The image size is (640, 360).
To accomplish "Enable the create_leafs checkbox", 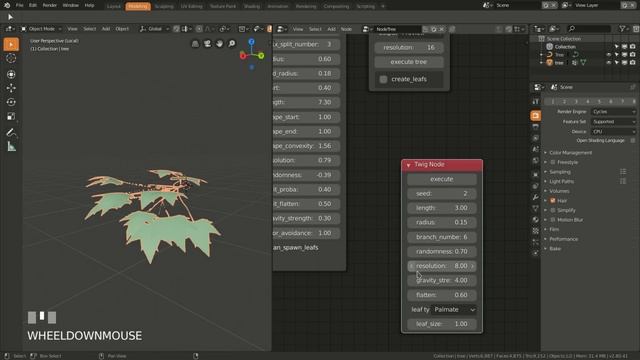I will (x=383, y=79).
